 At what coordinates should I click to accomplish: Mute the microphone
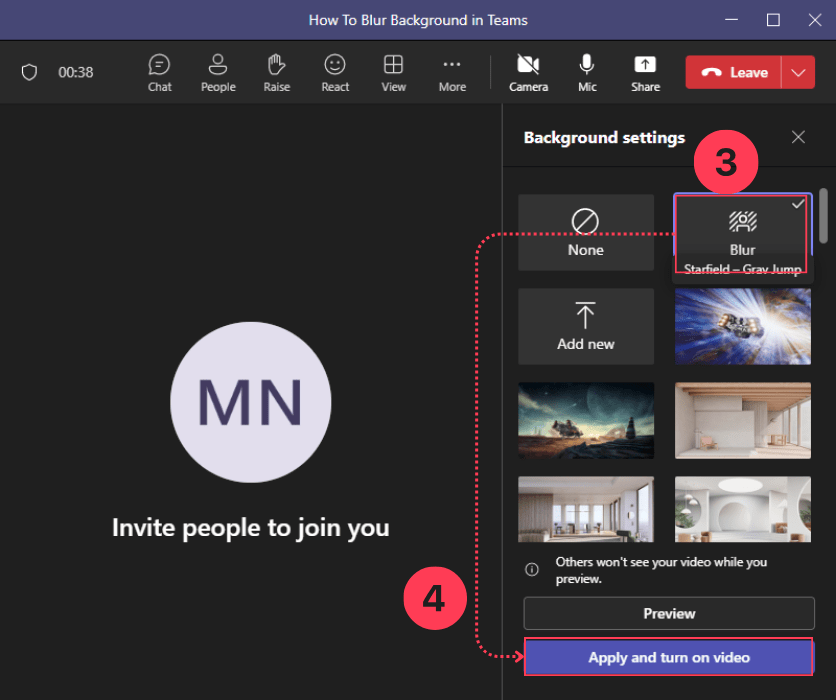point(586,71)
